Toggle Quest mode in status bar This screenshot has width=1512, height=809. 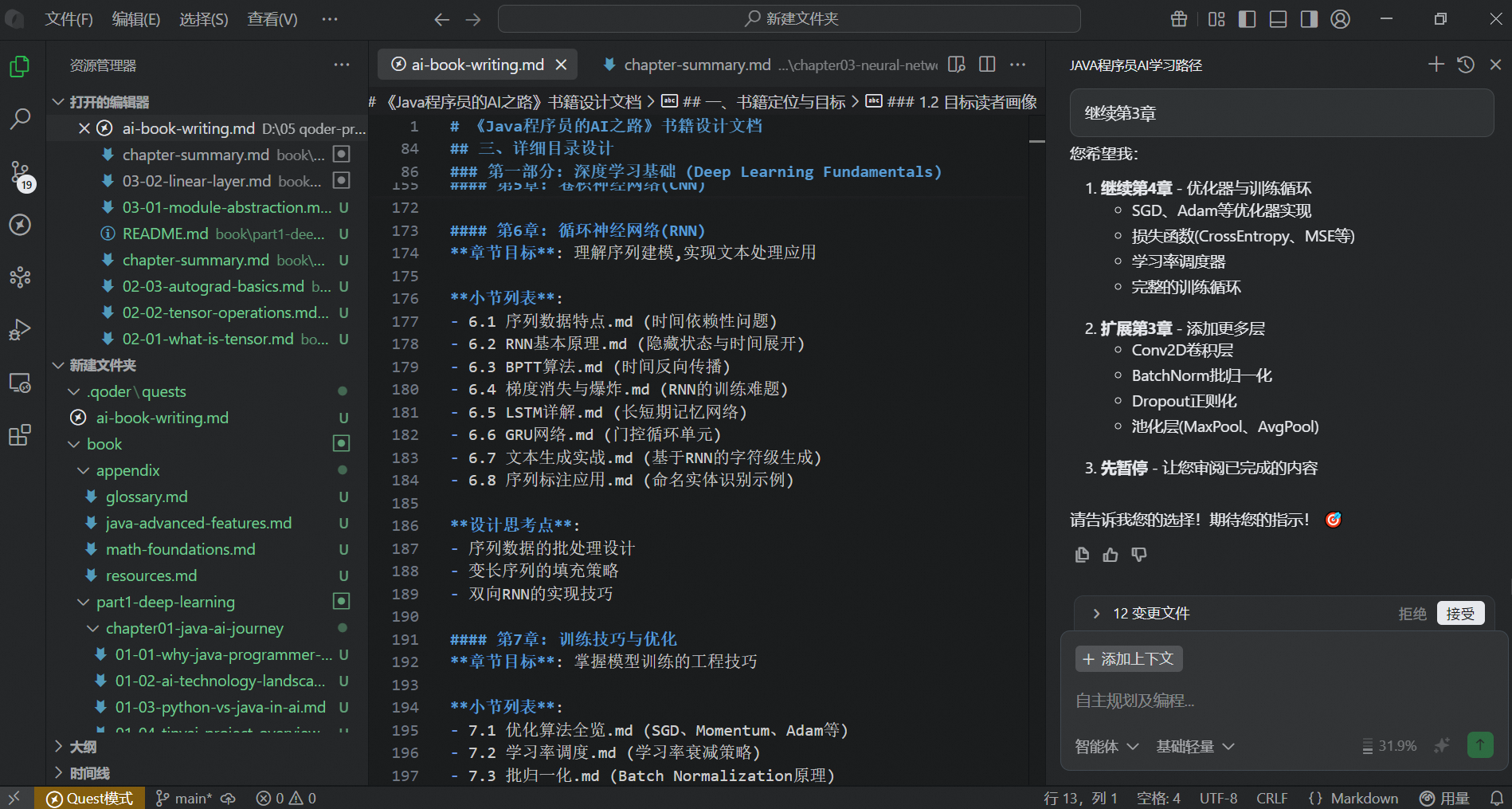coord(89,798)
